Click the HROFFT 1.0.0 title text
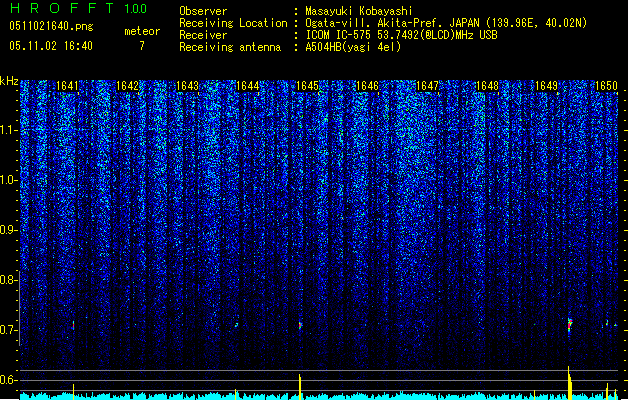629x400 pixels. tap(79, 8)
